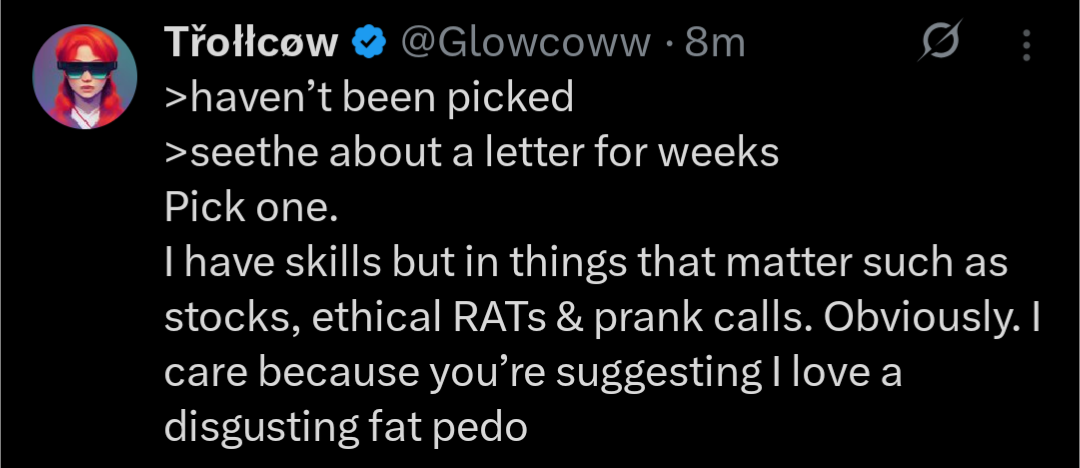Click the final line of the tweet

[x=345, y=427]
